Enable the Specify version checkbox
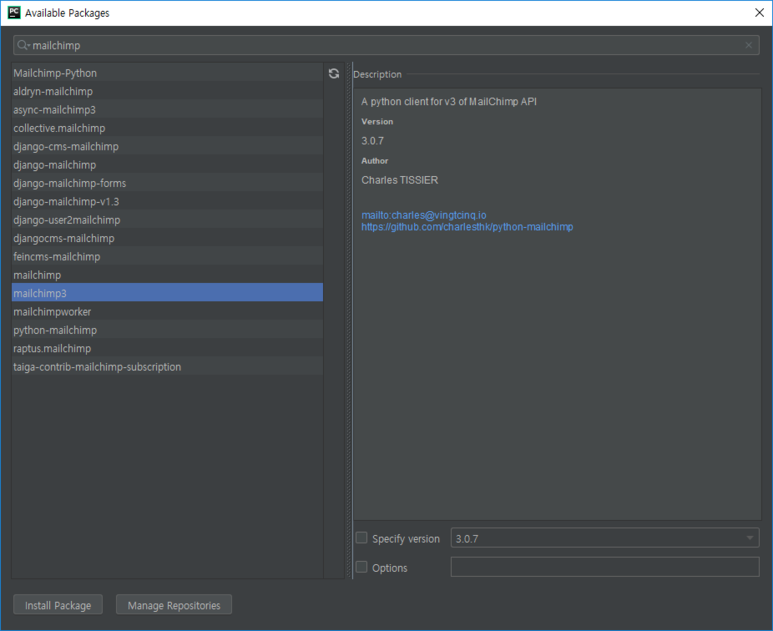 click(x=361, y=538)
